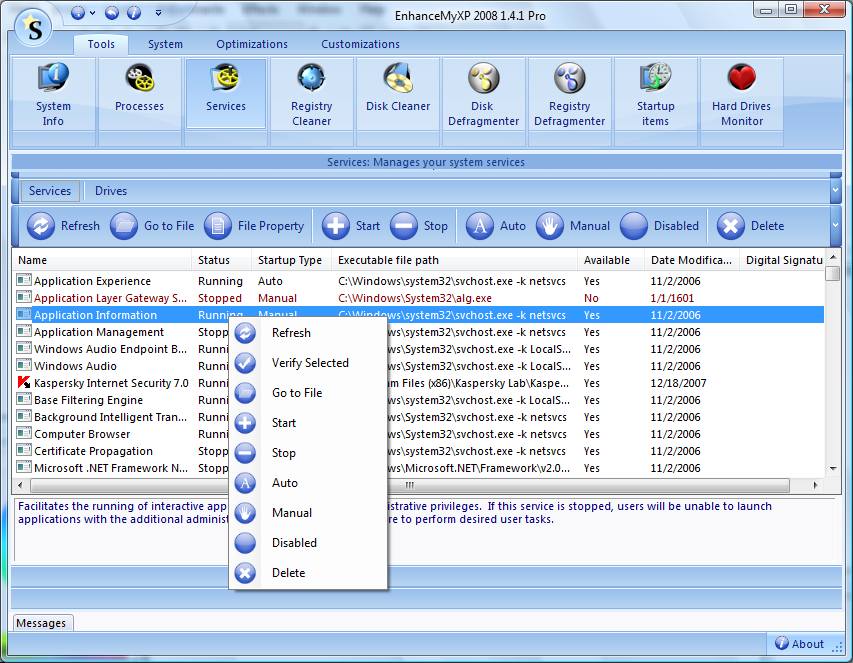Click the Delete button in toolbar

tap(752, 226)
